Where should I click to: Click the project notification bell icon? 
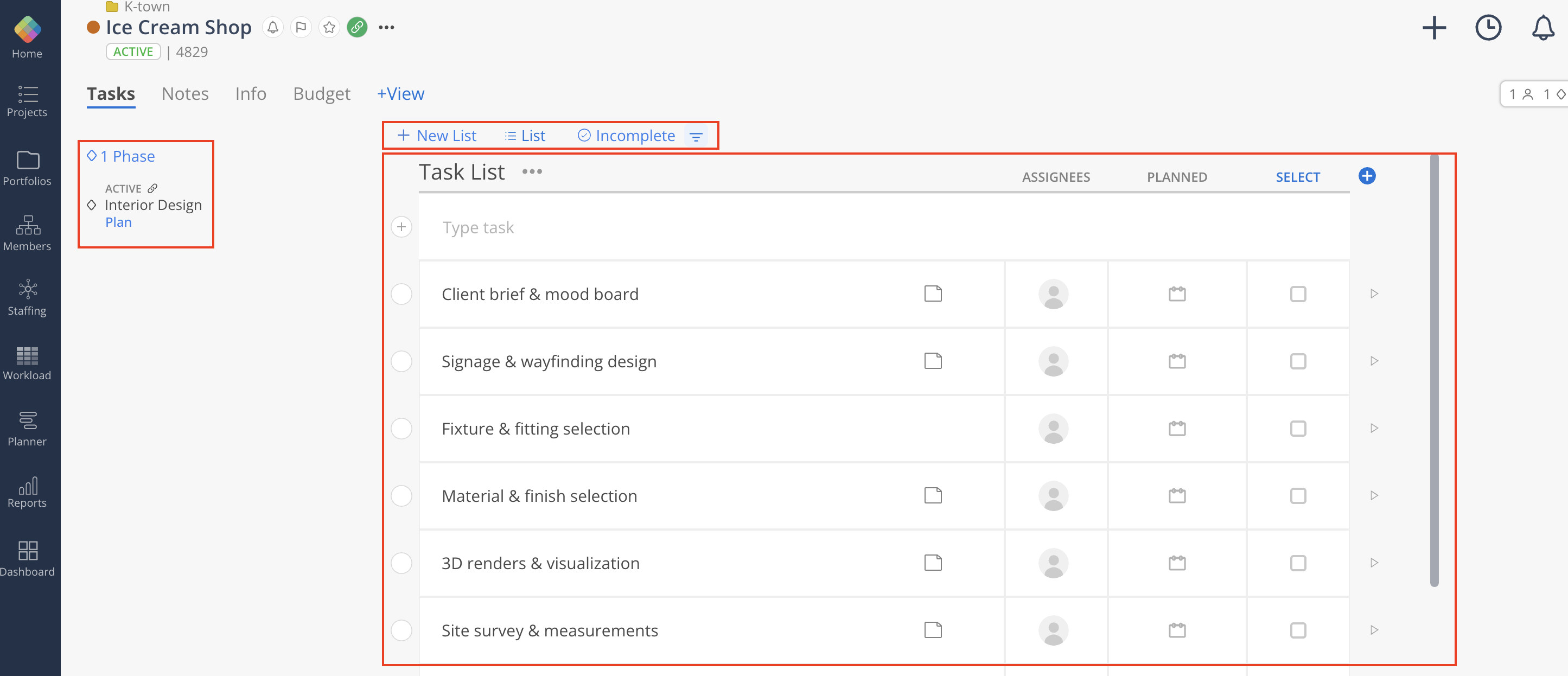(273, 27)
